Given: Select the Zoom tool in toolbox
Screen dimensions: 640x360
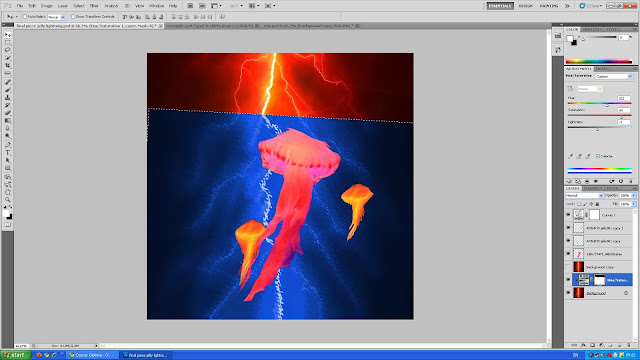Looking at the screenshot, I should [x=8, y=200].
